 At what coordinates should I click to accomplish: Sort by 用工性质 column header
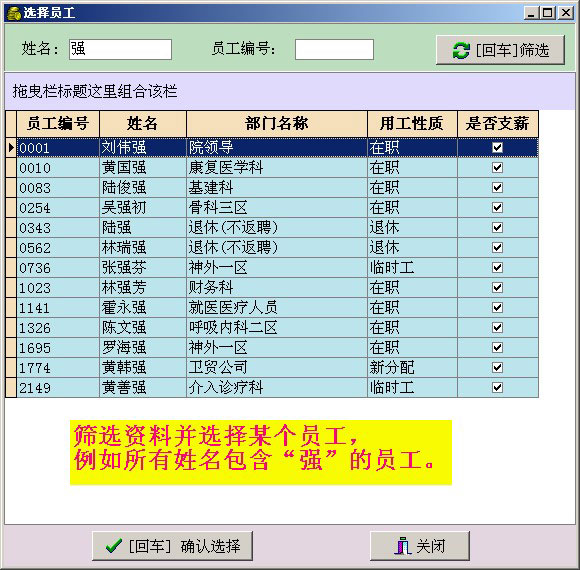[412, 124]
